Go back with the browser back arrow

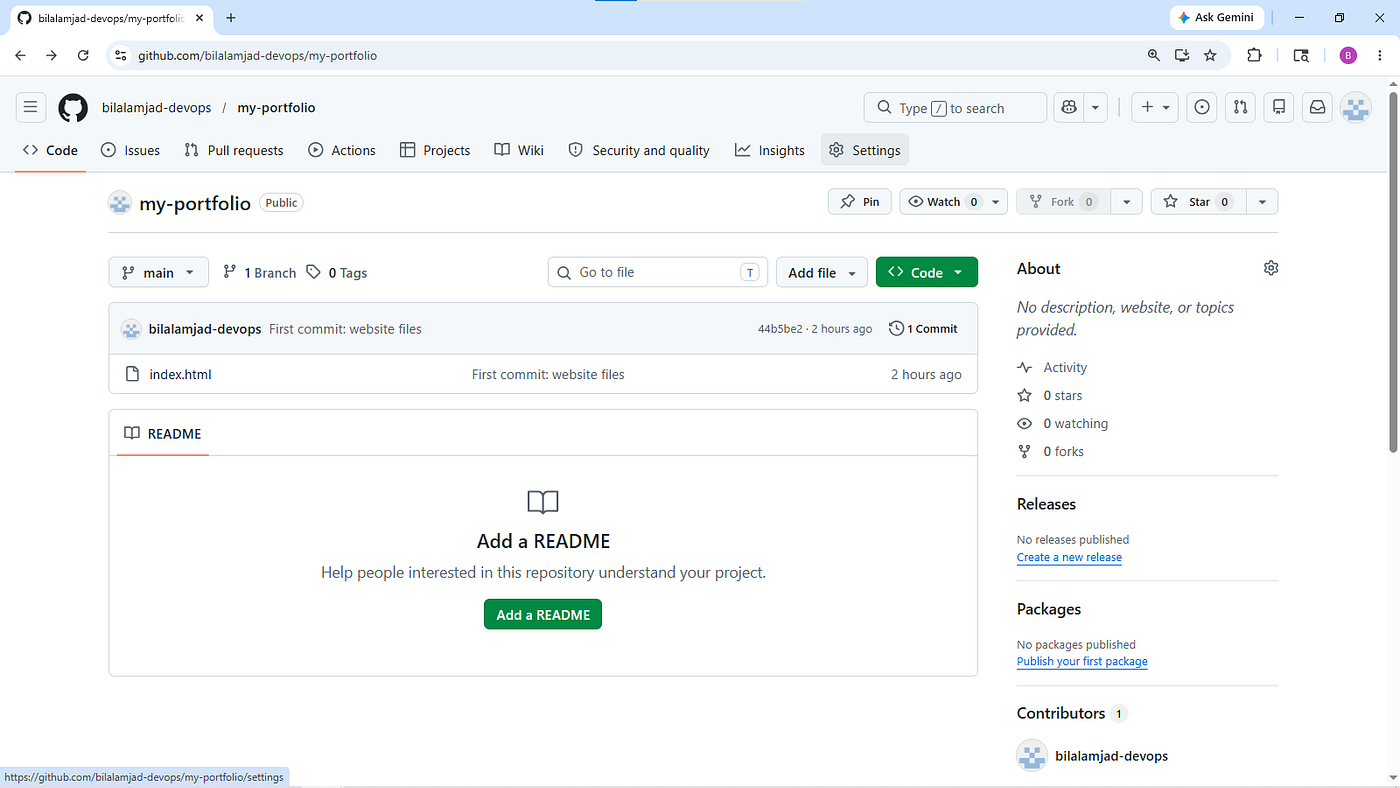click(20, 55)
